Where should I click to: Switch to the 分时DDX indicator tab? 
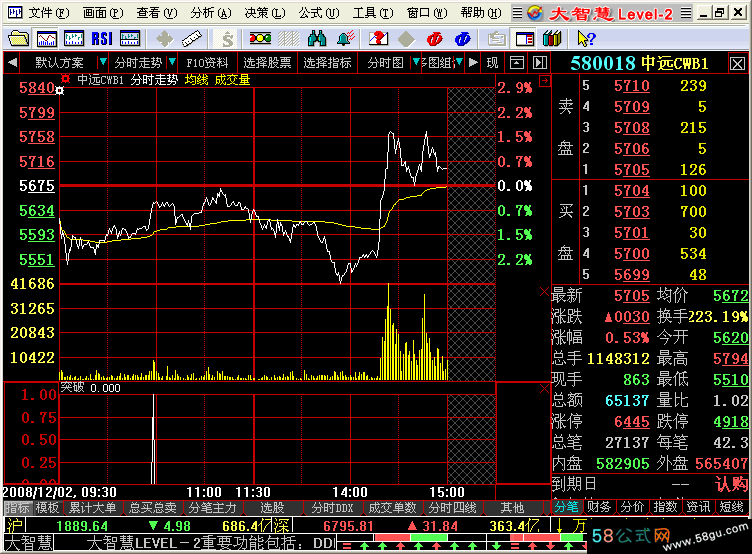click(332, 507)
